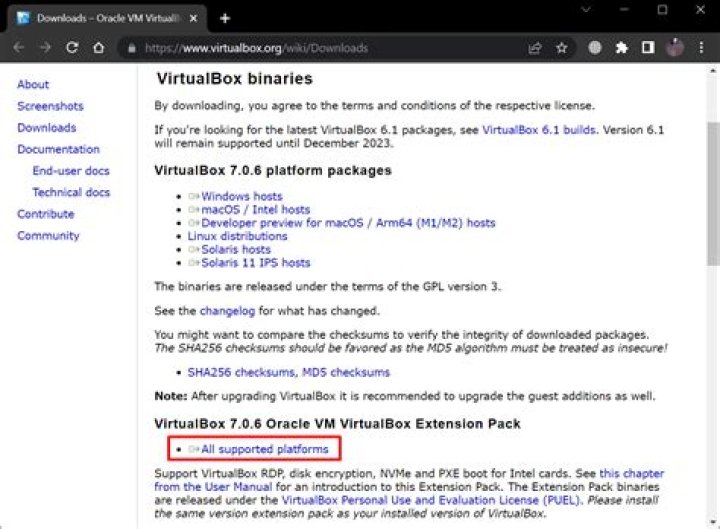
Task: Open the MD5 checksums link
Action: point(346,372)
